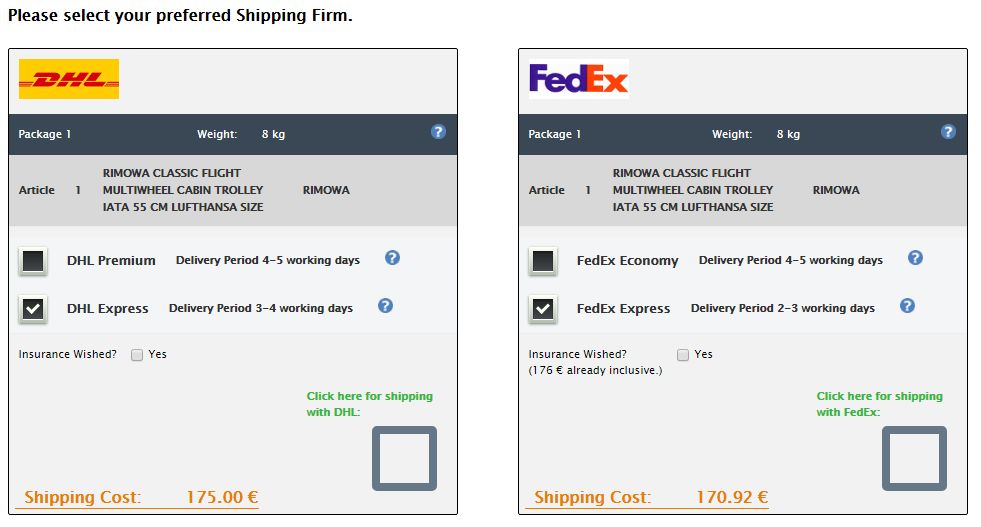
Task: Click 'Click here for shipping with DHL' text
Action: pos(369,404)
